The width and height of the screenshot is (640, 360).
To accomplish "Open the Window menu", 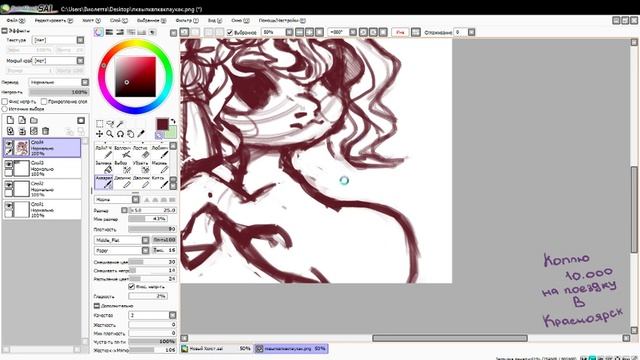I will point(240,20).
